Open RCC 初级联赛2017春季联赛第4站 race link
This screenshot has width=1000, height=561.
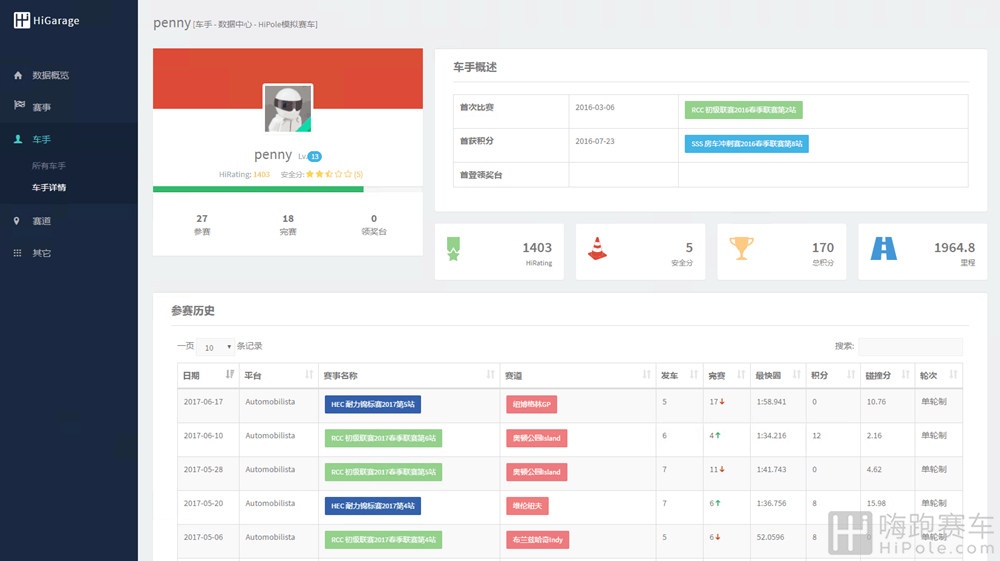tap(383, 539)
